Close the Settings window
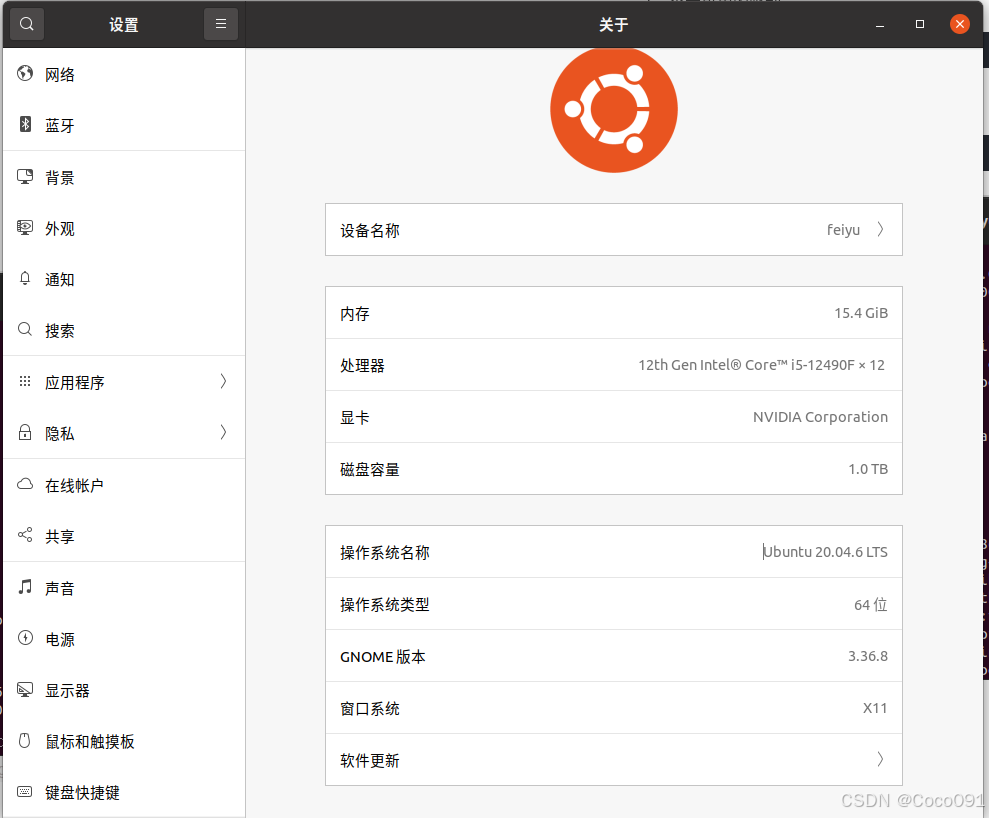 [x=960, y=24]
